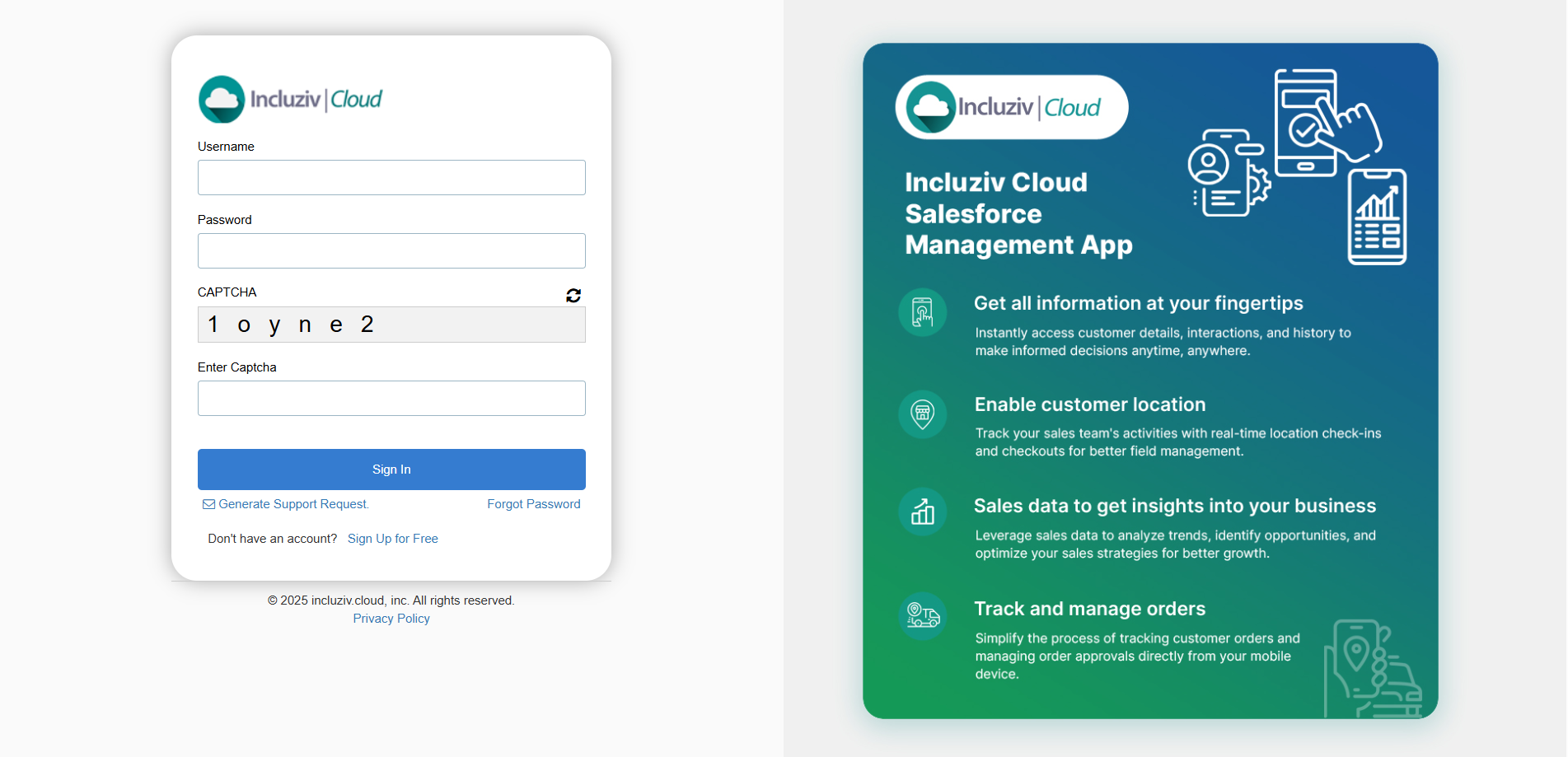
Task: Click the Incluziv Cloud logo in promo panel
Action: (1012, 107)
